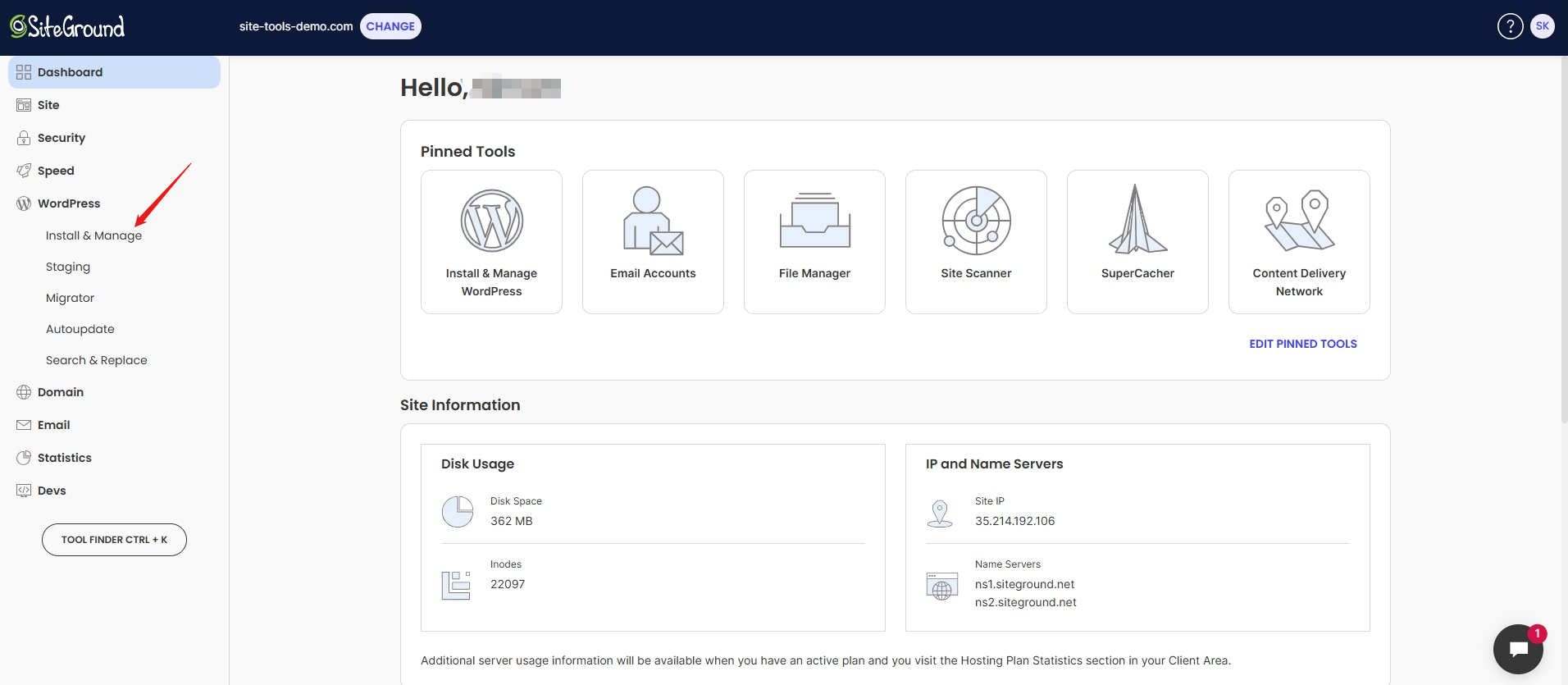Open the pinned WordPress logo tile icon

[x=491, y=221]
